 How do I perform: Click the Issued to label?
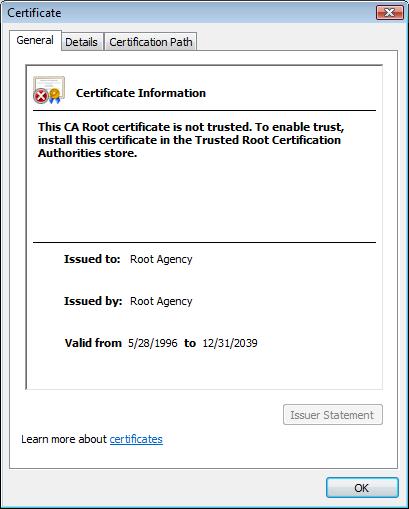coord(92,259)
